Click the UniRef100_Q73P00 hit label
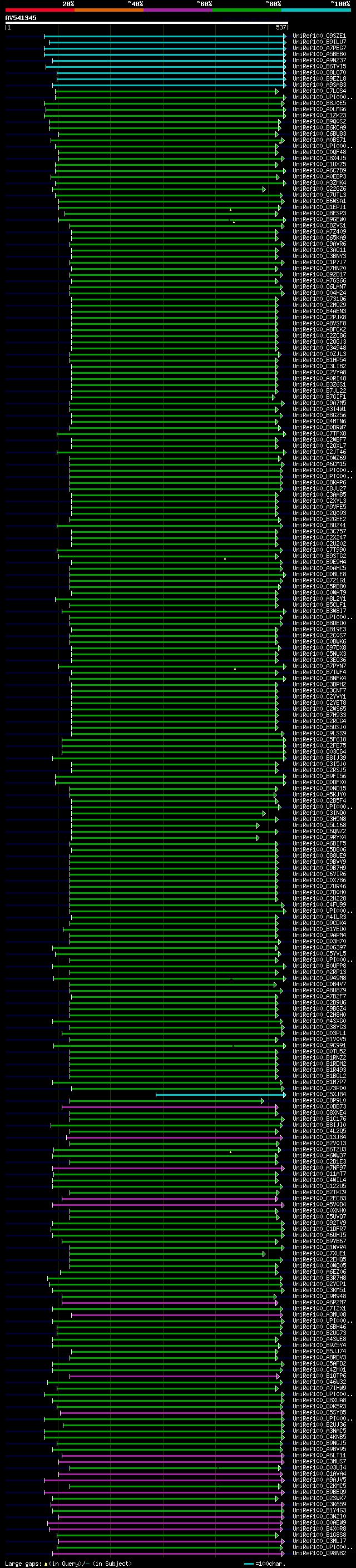Screen dimensions: 356x1568 tap(319, 1089)
